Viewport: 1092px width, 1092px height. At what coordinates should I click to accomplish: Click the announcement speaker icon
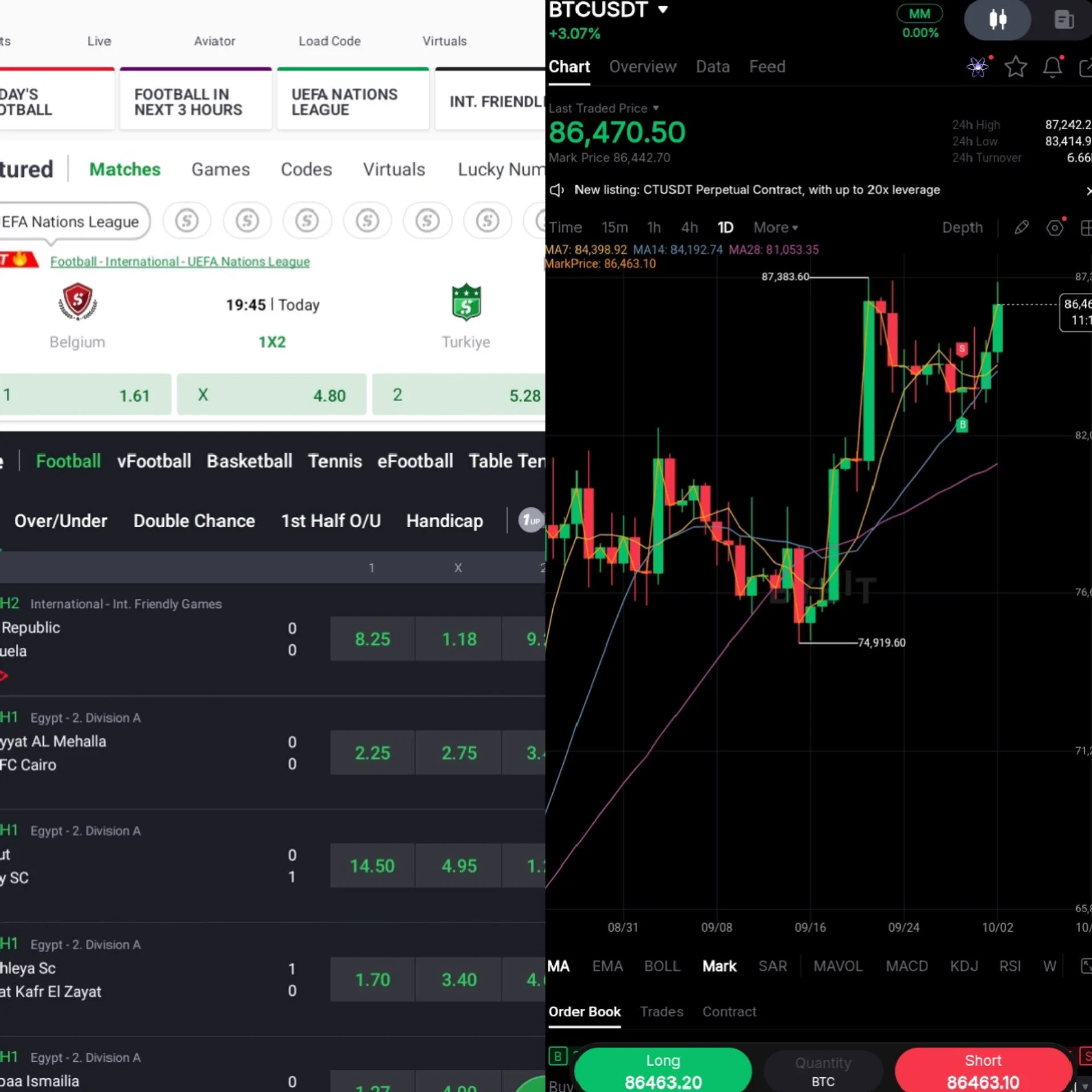pyautogui.click(x=557, y=190)
